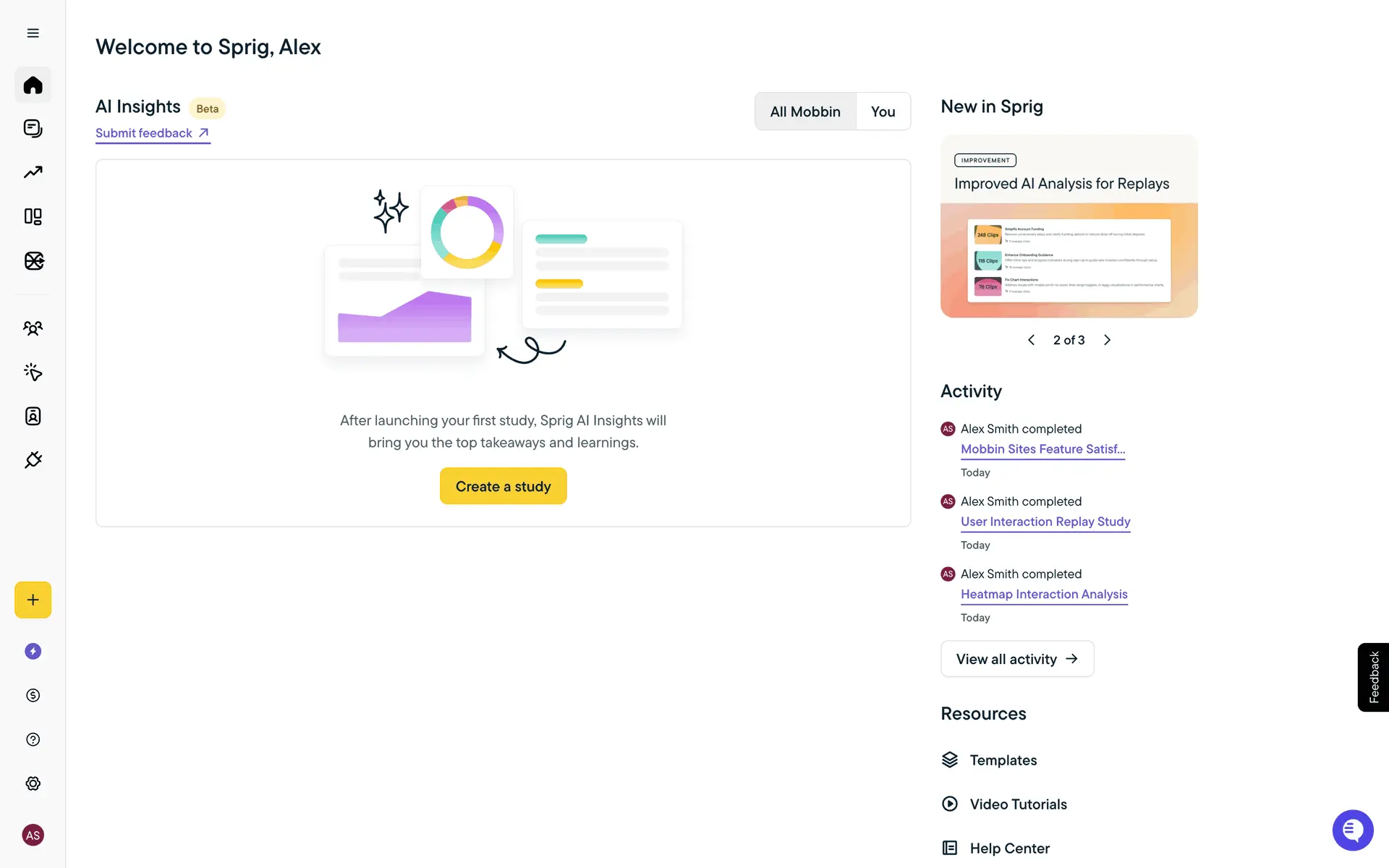Image resolution: width=1389 pixels, height=868 pixels.
Task: Click the Home icon in sidebar
Action: [x=33, y=85]
